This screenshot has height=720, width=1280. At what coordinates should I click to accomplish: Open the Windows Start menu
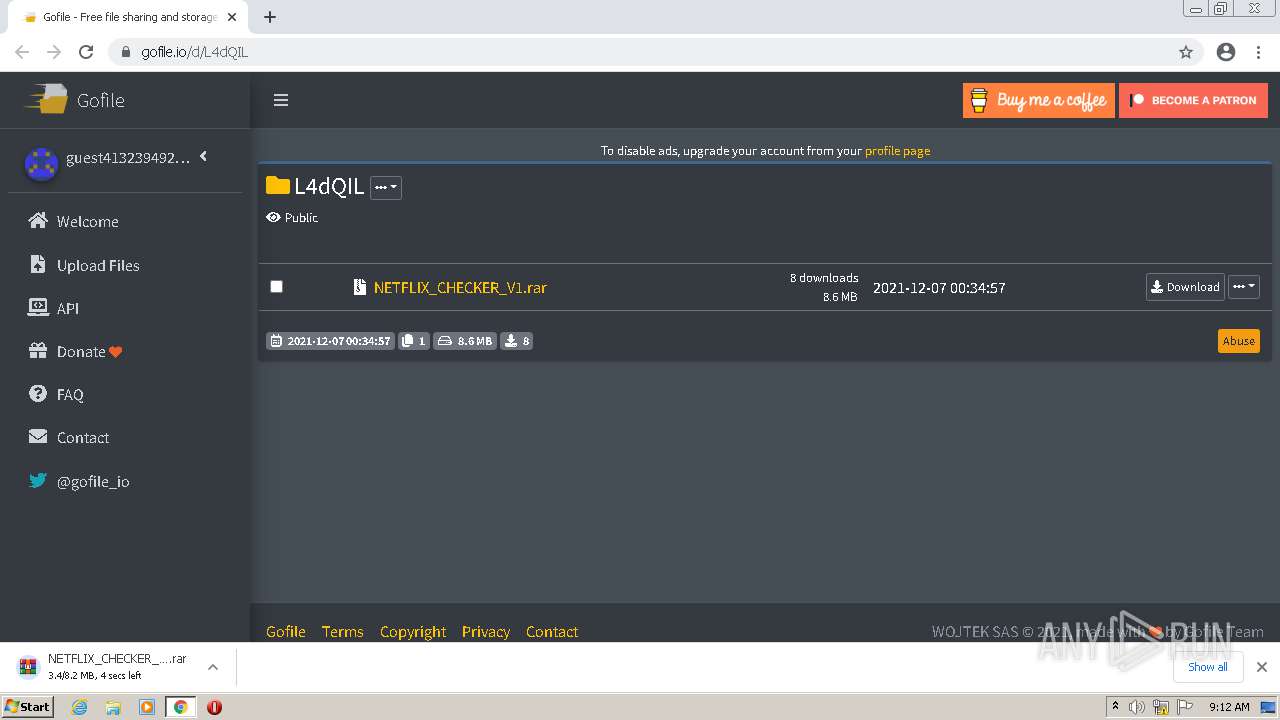[28, 707]
